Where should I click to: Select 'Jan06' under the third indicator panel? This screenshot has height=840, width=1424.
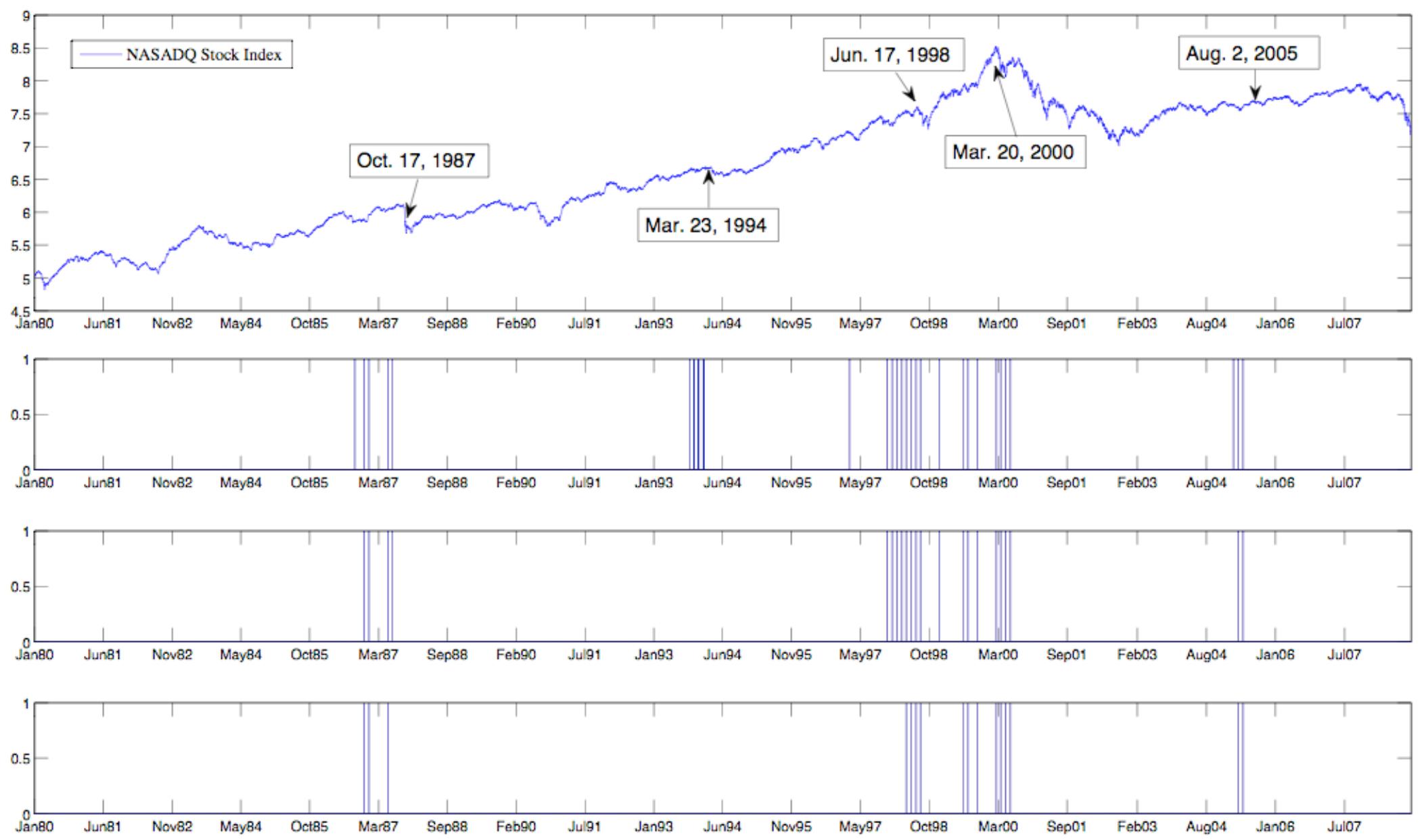point(1274,655)
